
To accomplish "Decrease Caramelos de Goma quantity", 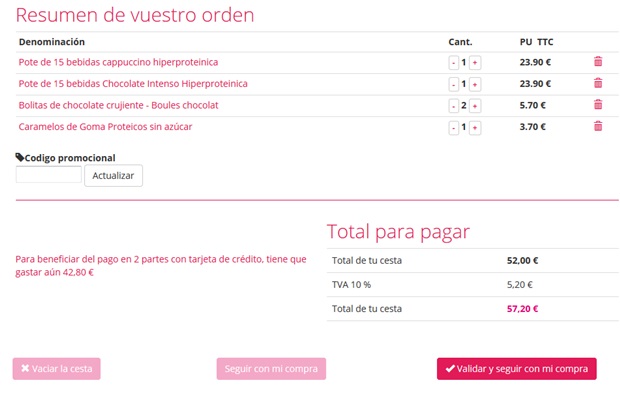I will tap(454, 127).
